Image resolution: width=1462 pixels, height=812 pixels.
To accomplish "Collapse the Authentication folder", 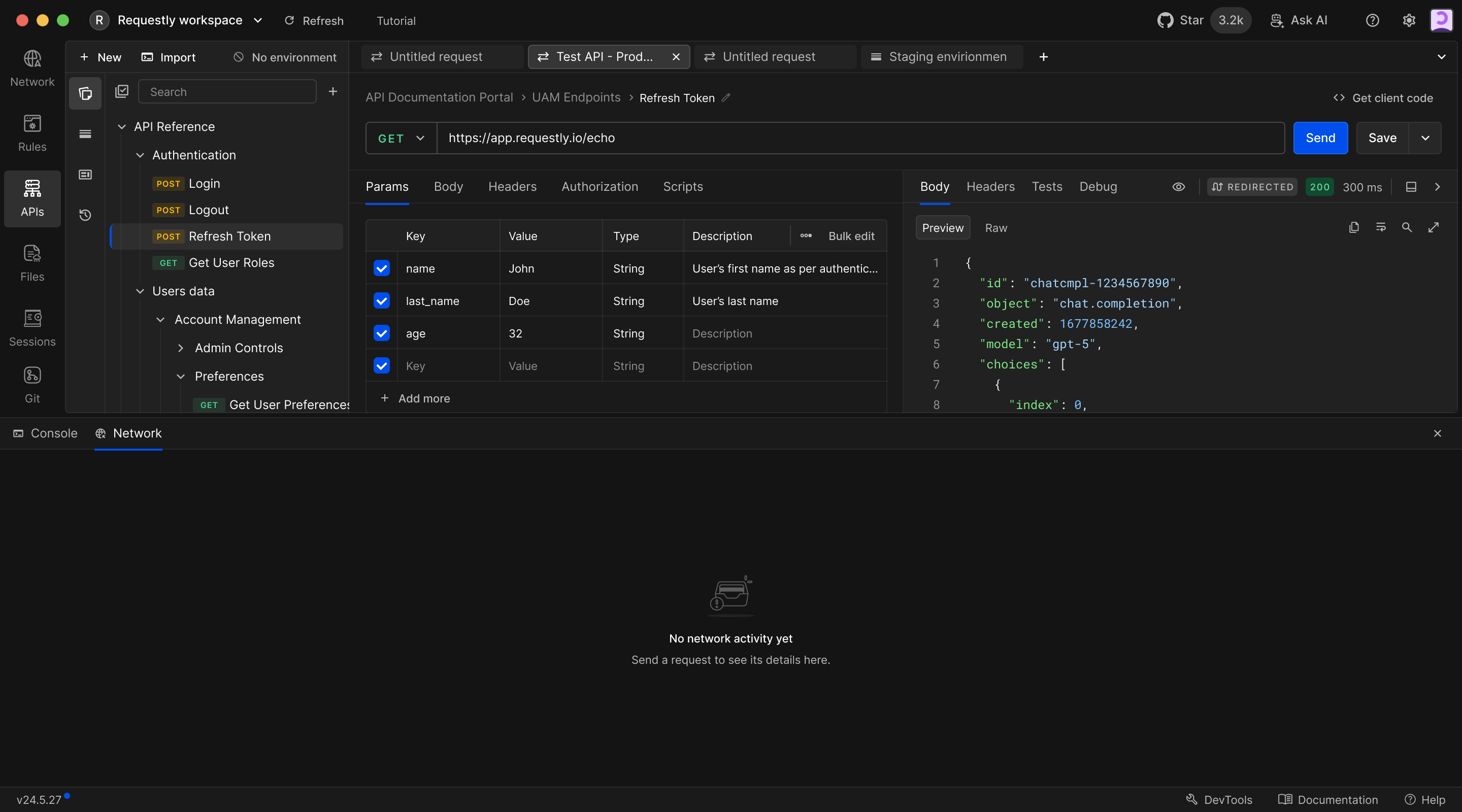I will click(x=140, y=155).
